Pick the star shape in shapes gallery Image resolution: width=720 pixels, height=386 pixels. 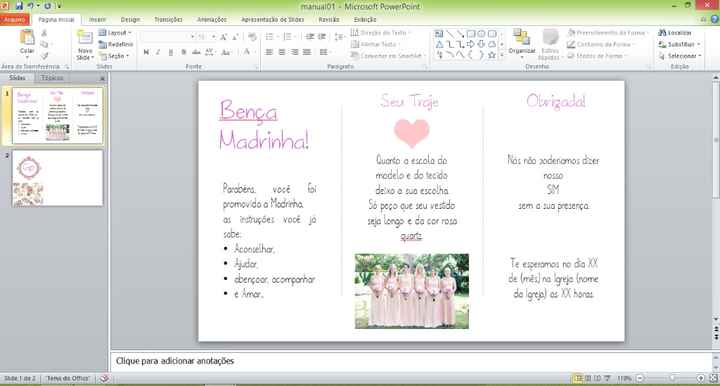(492, 55)
